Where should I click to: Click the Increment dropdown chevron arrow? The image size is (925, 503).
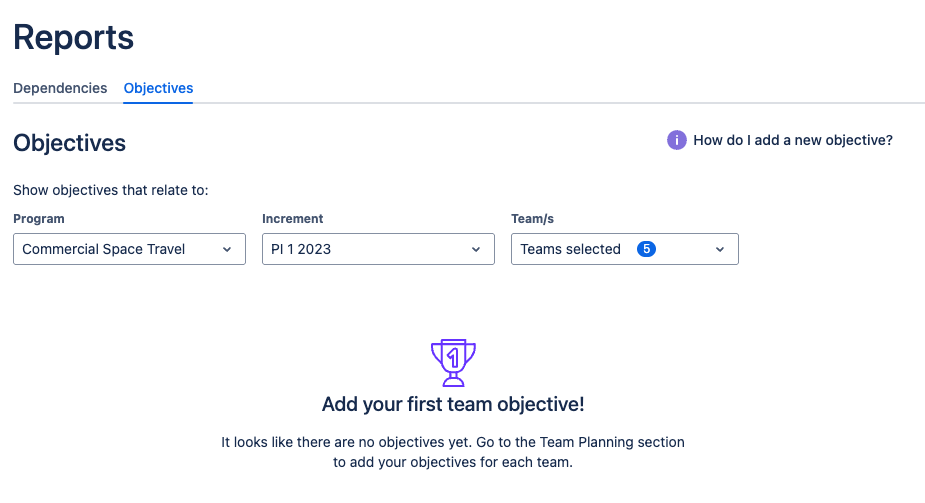click(476, 249)
